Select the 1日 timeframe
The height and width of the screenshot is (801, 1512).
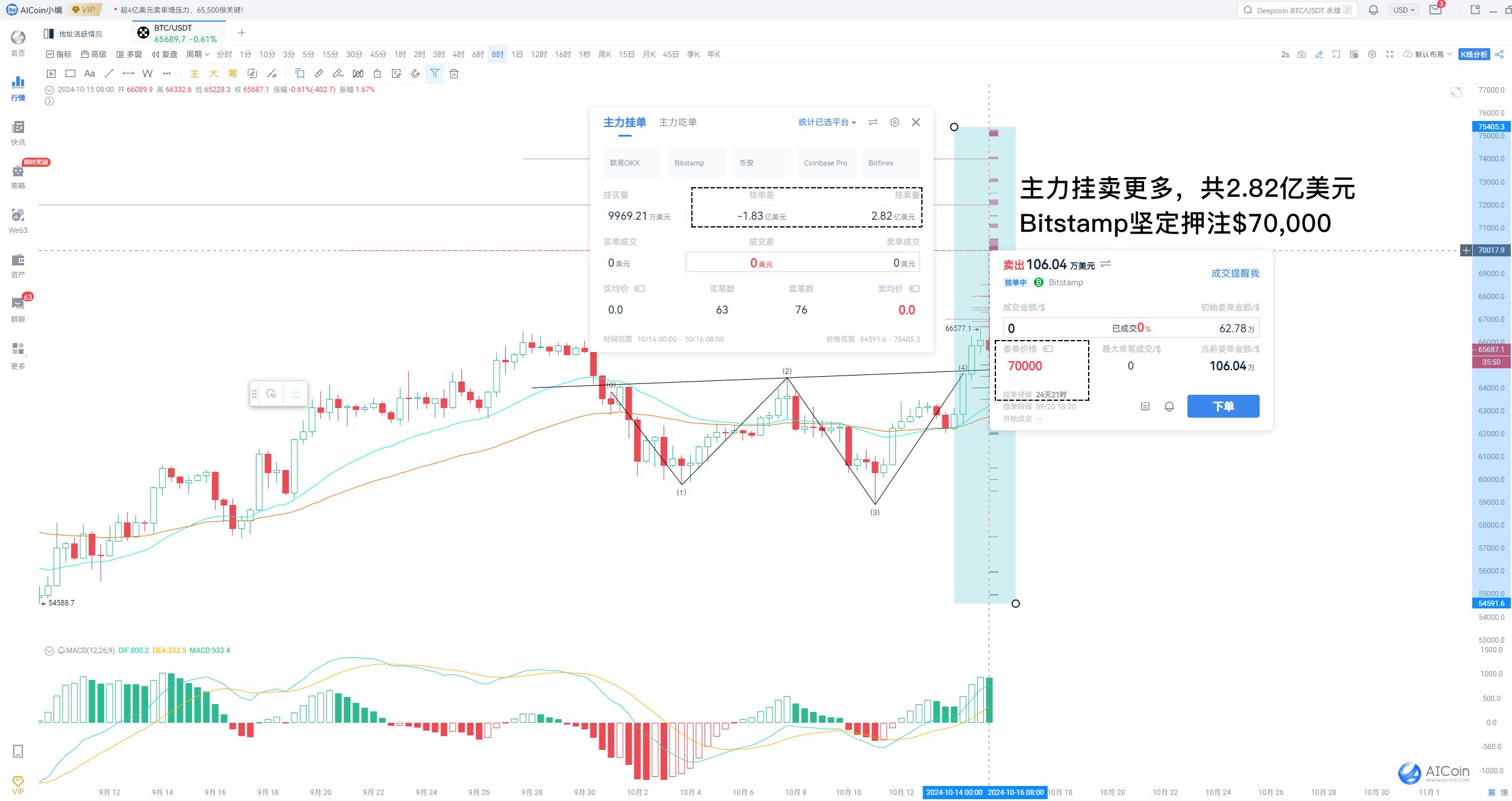[517, 54]
